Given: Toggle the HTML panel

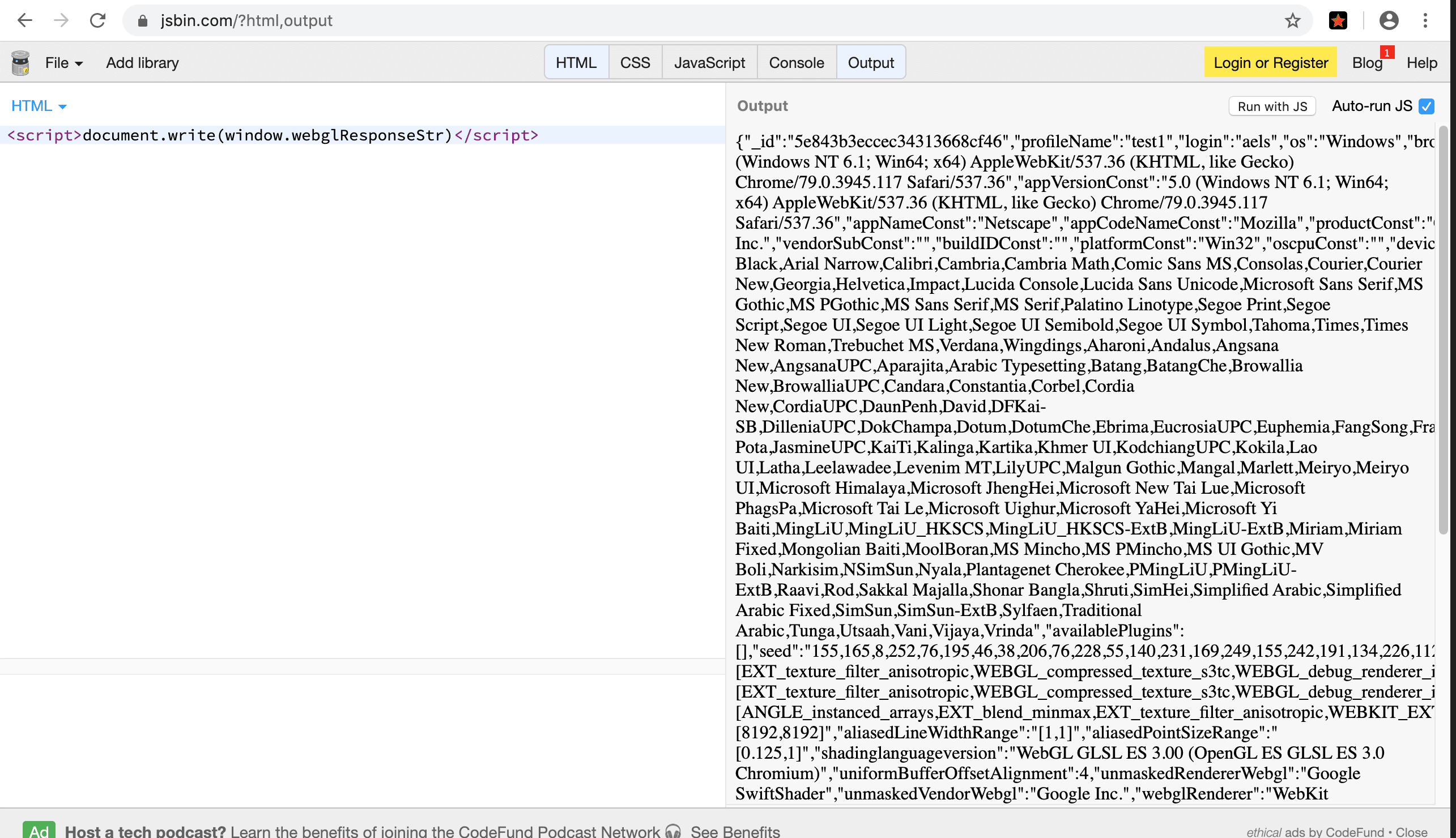Looking at the screenshot, I should [x=576, y=63].
